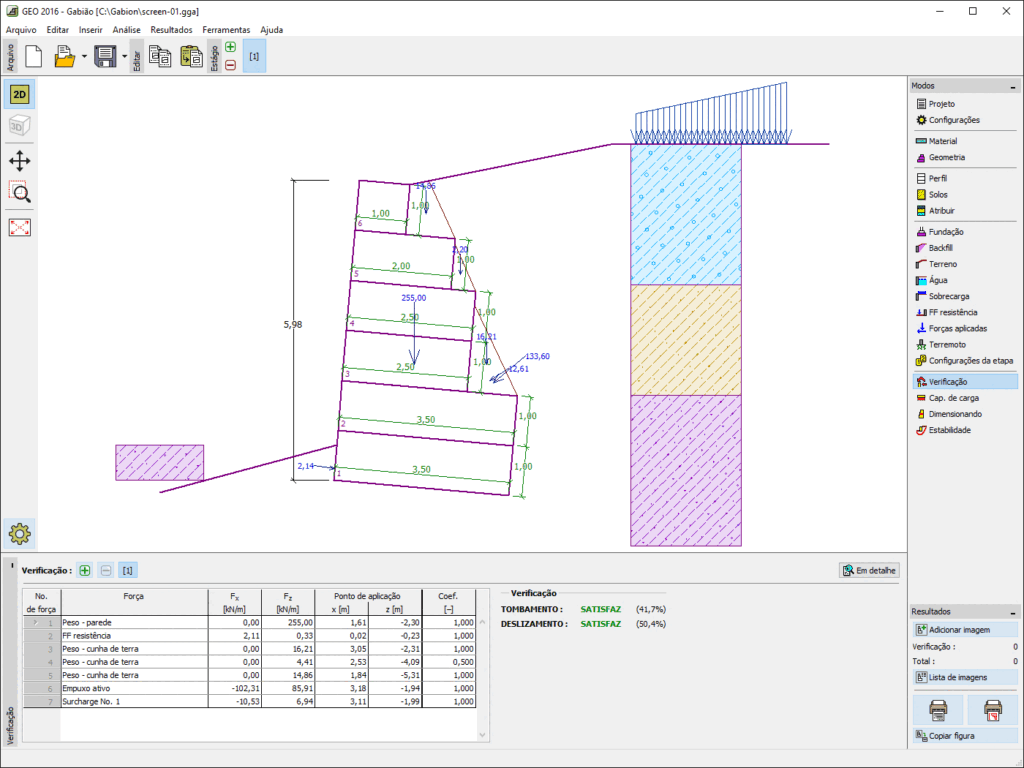Select Verificação analysis [1]
The height and width of the screenshot is (768, 1024).
pos(128,571)
